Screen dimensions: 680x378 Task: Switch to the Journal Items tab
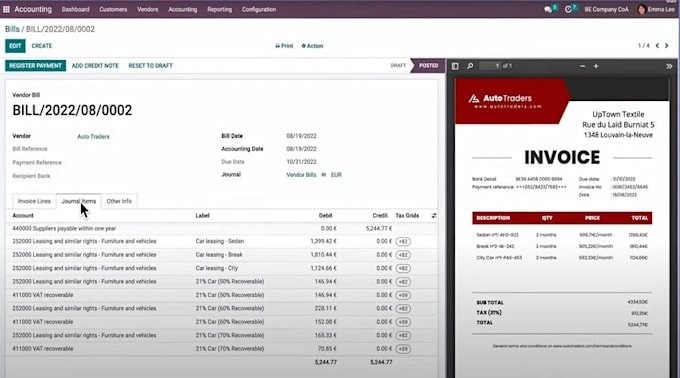[x=78, y=201]
